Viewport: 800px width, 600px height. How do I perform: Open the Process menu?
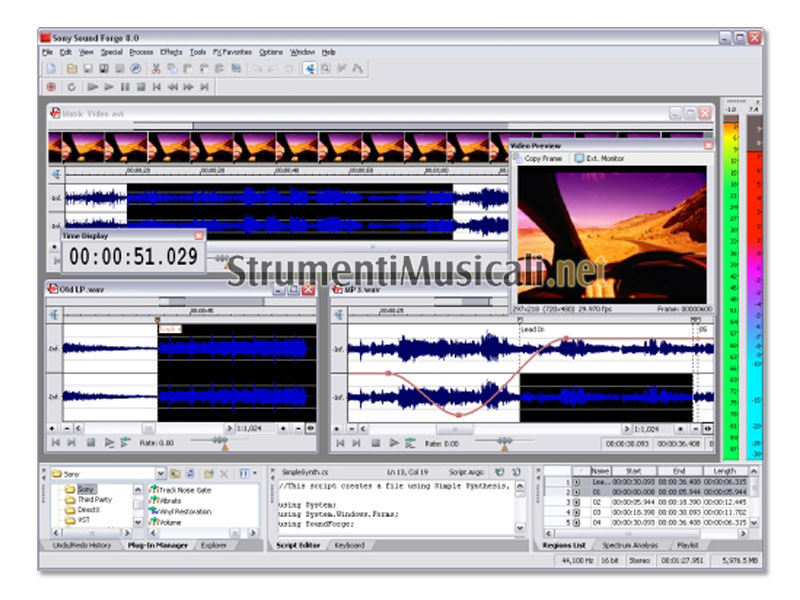[x=141, y=51]
